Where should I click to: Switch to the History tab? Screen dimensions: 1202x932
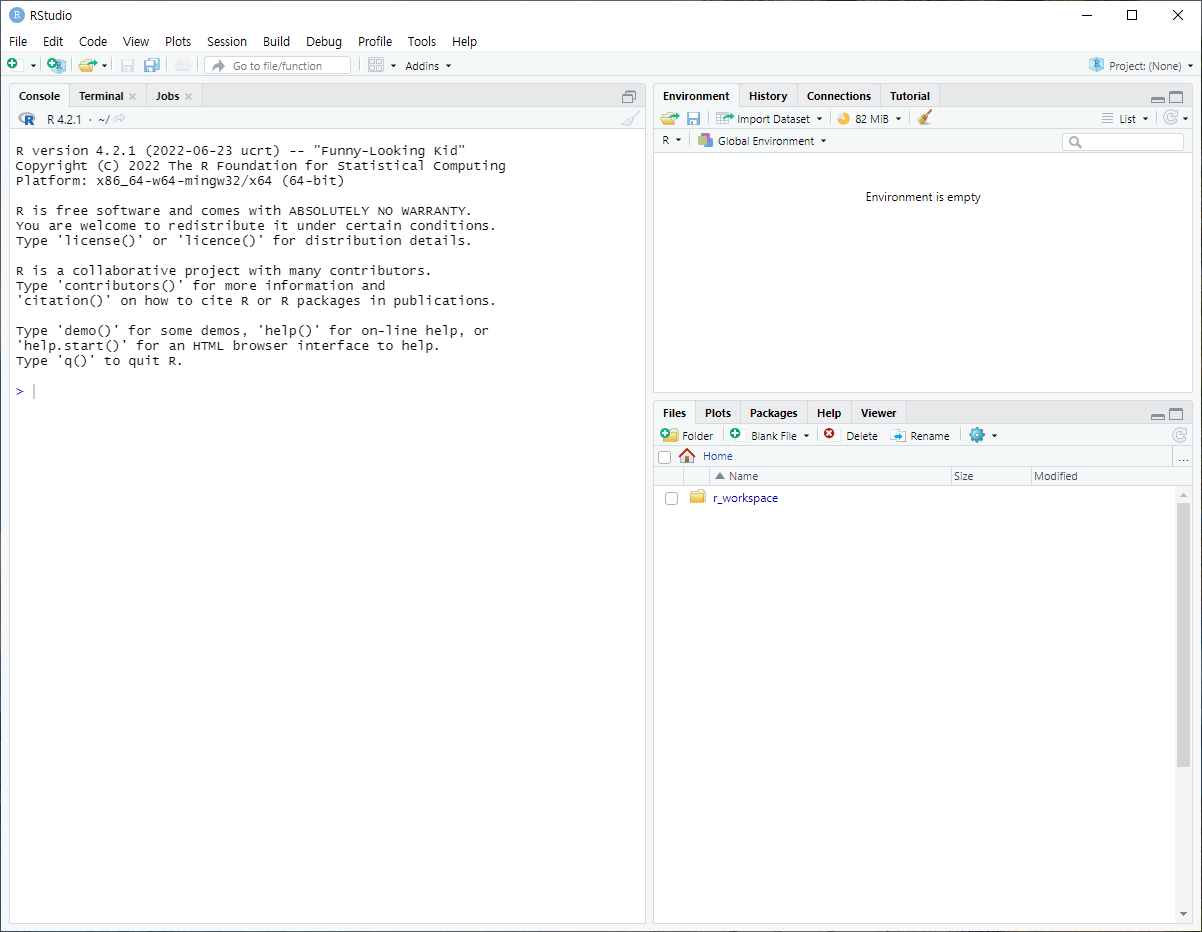click(768, 96)
